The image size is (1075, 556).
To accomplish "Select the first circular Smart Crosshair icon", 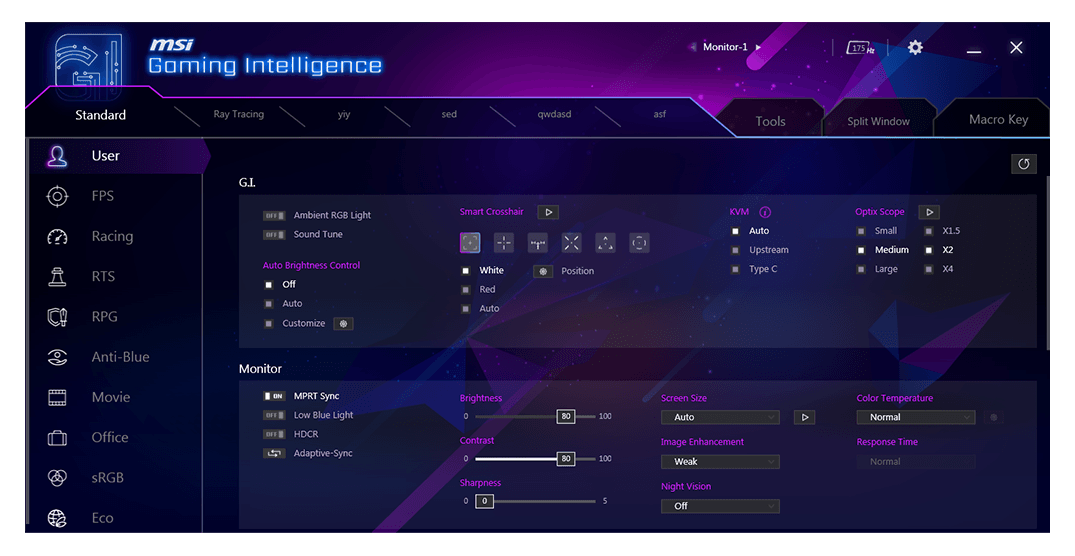I will click(x=470, y=242).
